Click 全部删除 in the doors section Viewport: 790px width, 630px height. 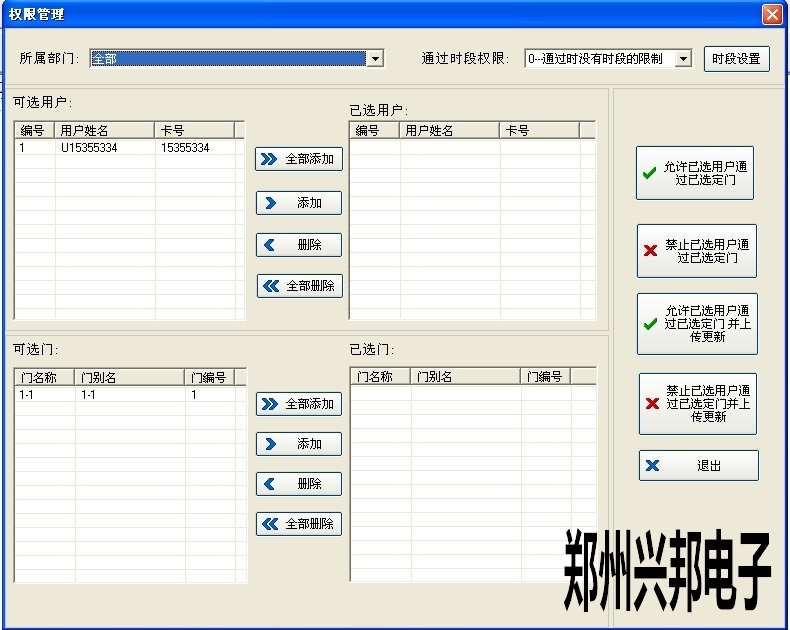point(299,524)
